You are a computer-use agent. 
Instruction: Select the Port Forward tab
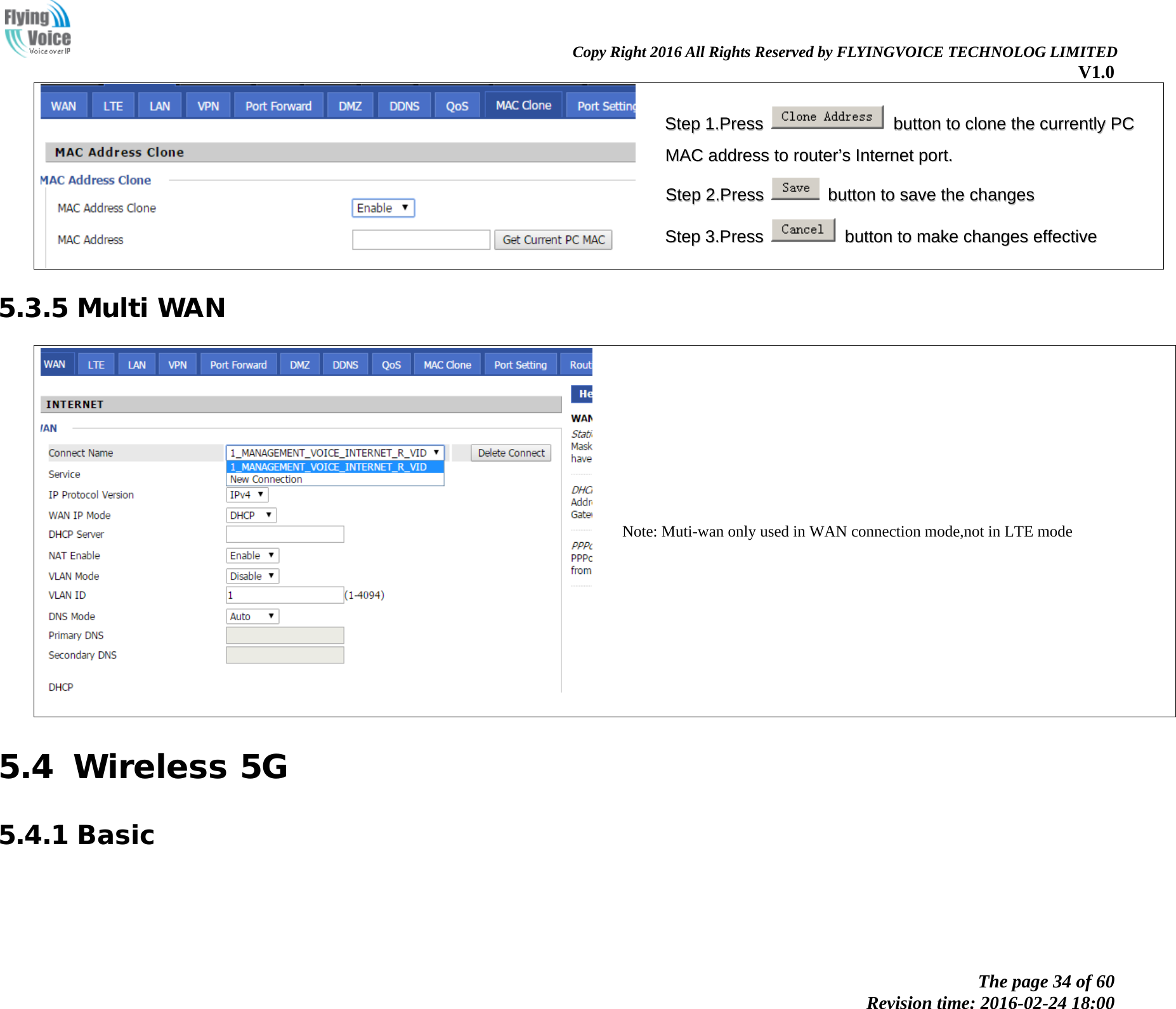pyautogui.click(x=277, y=105)
